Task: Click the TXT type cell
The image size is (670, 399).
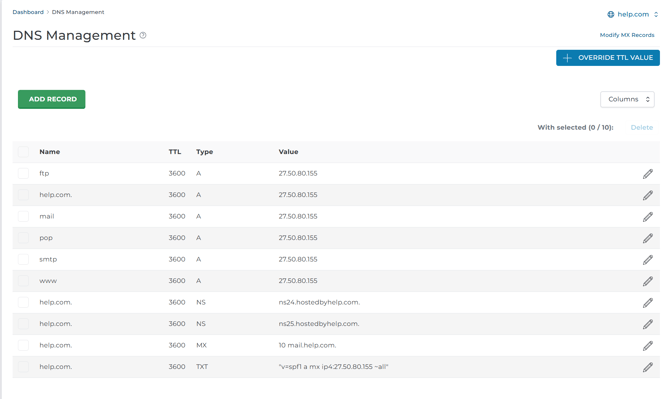Action: click(x=202, y=367)
